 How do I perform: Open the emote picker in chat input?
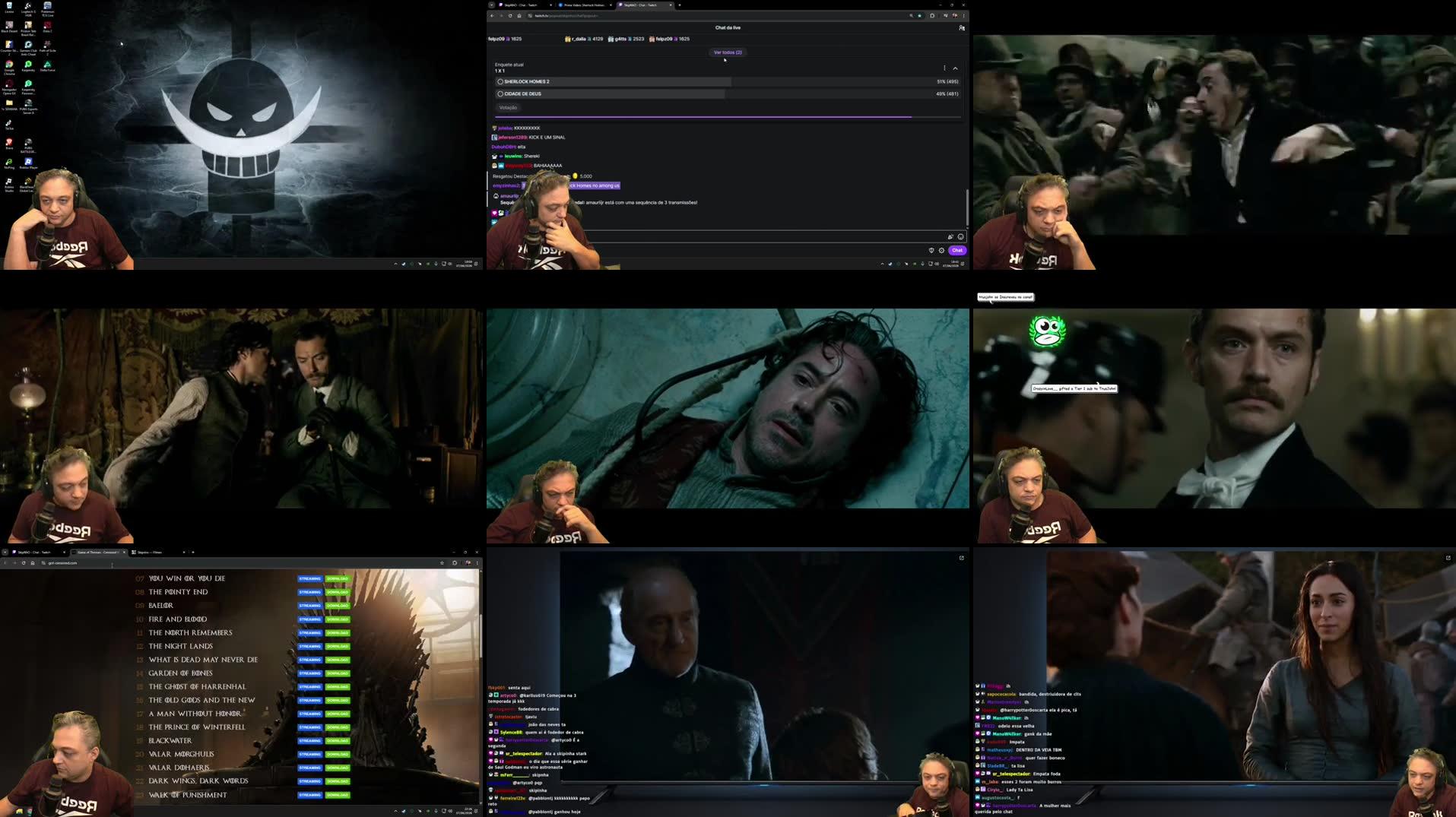click(960, 236)
